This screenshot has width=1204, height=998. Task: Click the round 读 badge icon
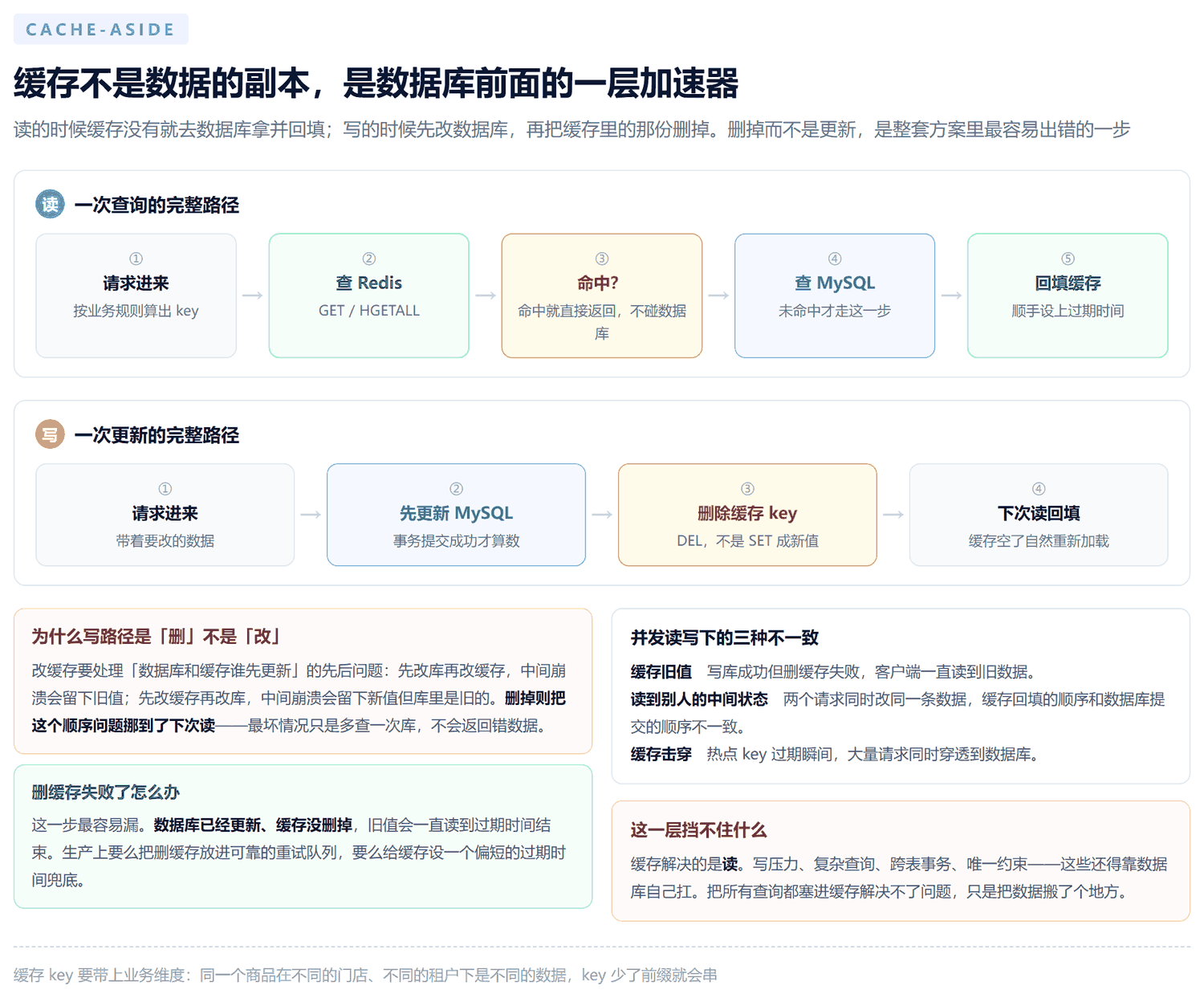[50, 204]
